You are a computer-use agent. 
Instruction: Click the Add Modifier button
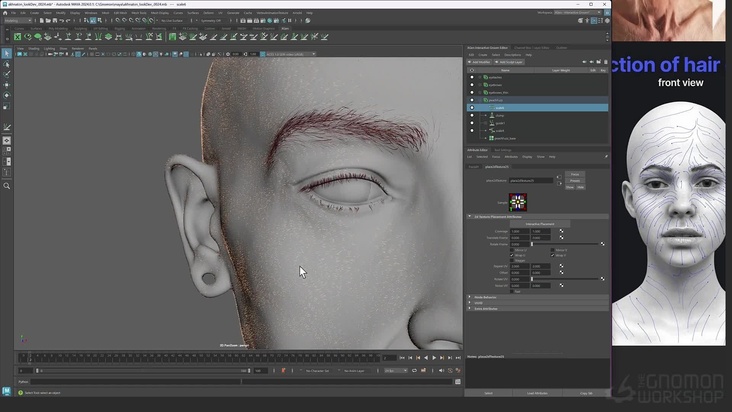point(480,62)
